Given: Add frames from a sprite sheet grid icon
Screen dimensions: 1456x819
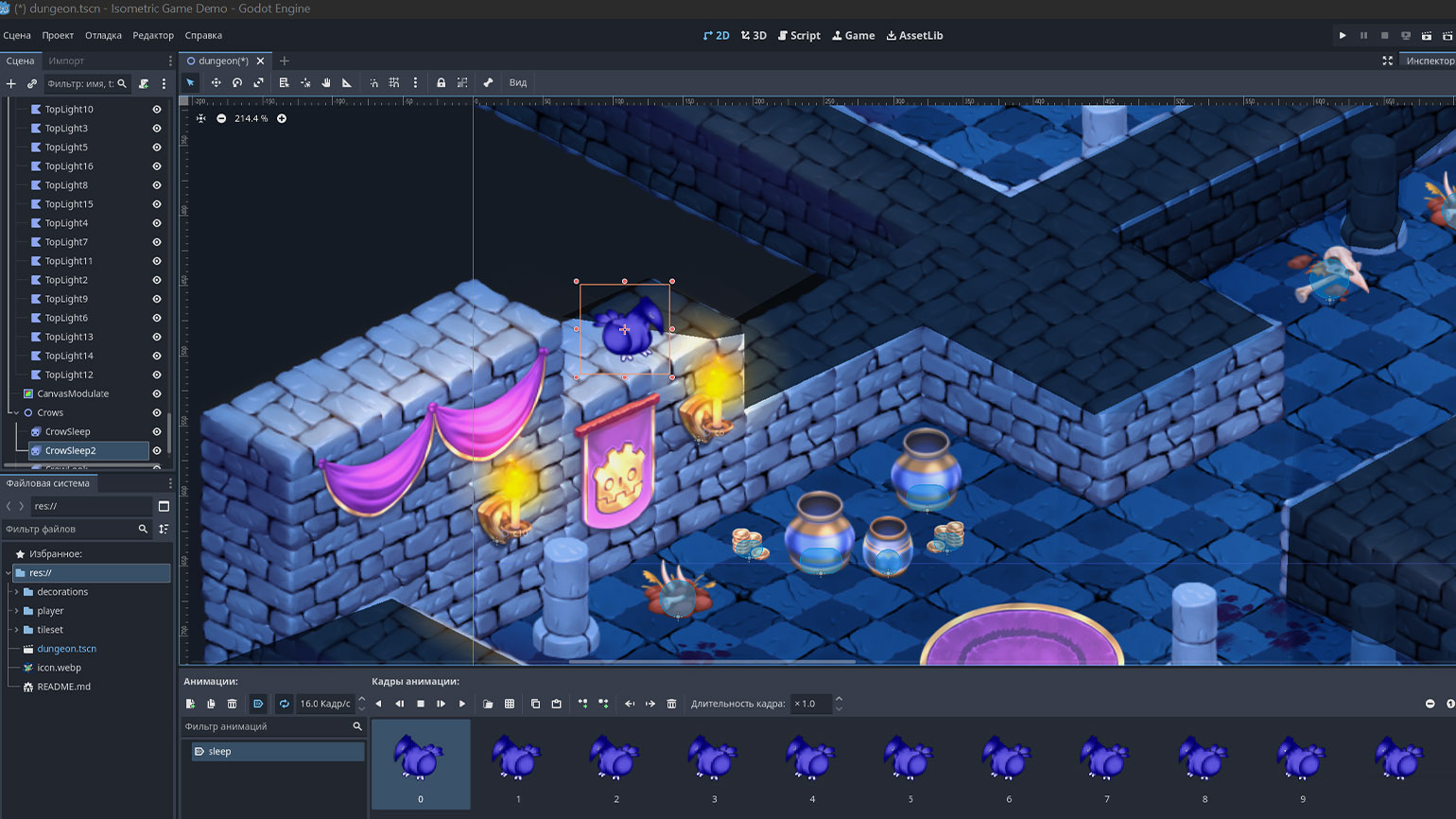Looking at the screenshot, I should point(510,704).
